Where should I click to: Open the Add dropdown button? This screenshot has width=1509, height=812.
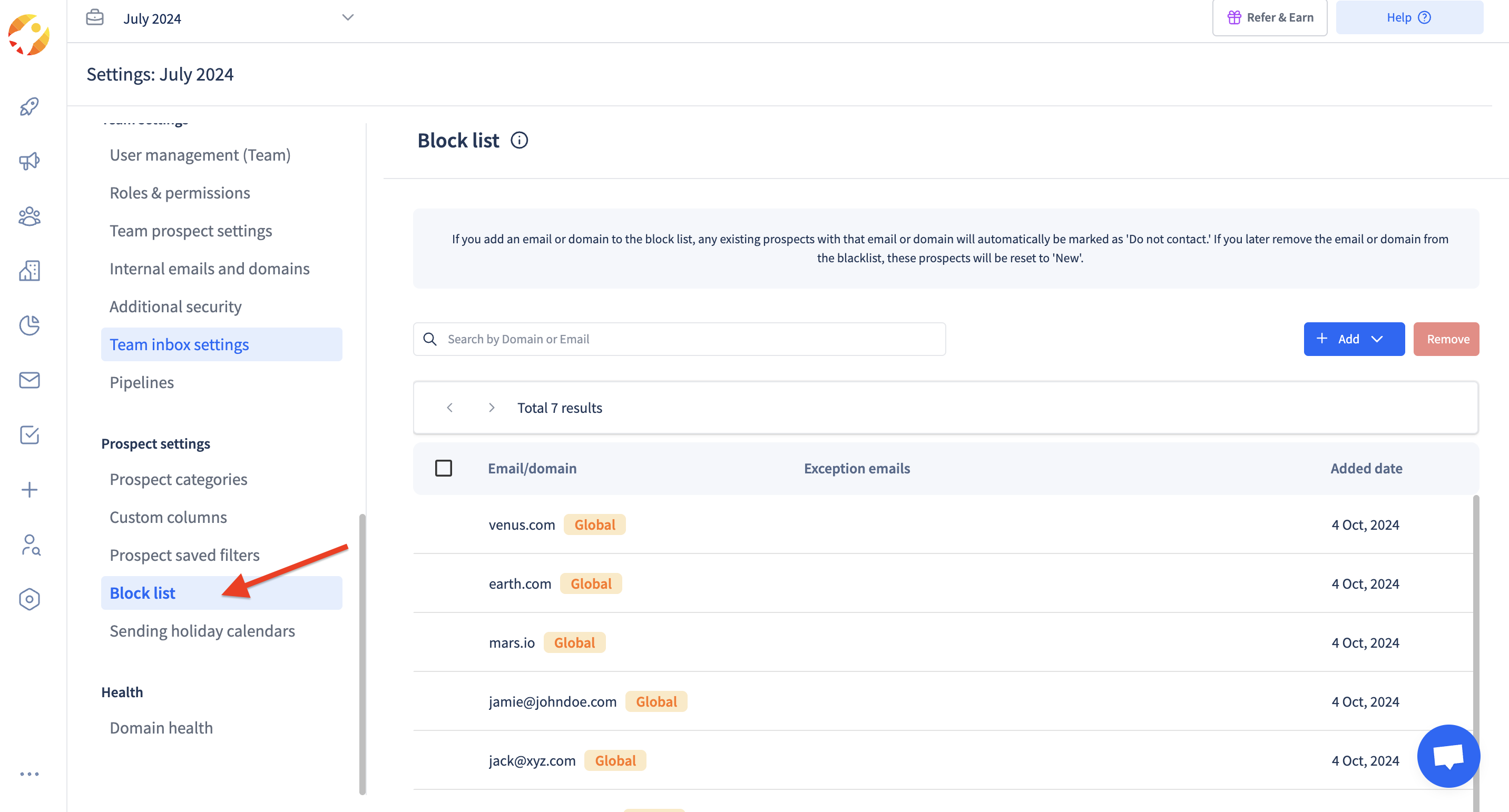[x=1353, y=339]
